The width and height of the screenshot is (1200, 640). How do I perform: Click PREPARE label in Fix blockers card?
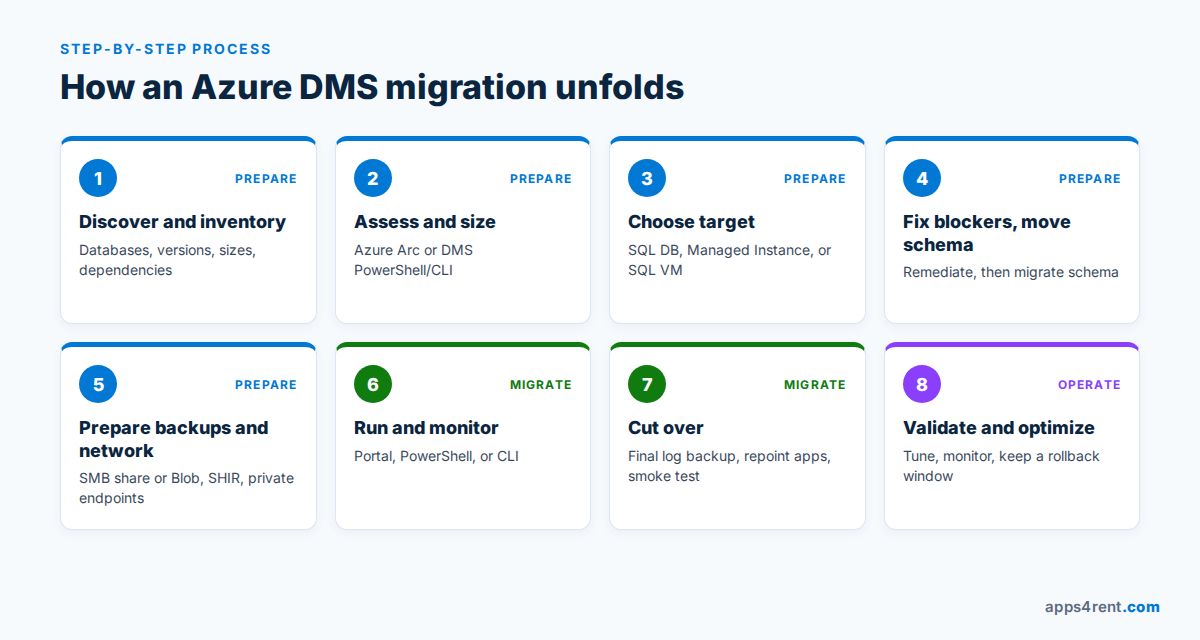pos(1090,179)
